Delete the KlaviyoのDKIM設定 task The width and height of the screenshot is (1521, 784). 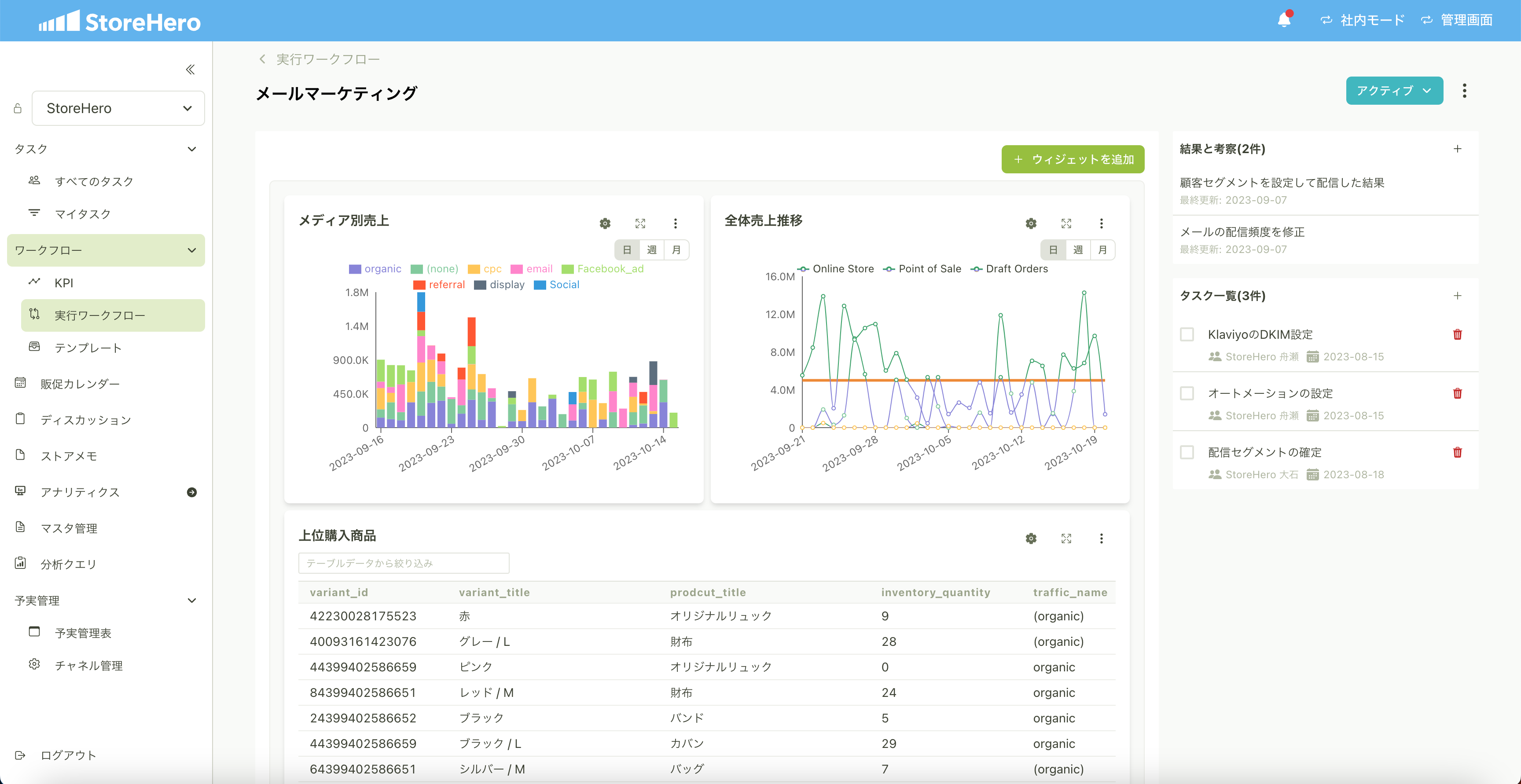[1457, 334]
